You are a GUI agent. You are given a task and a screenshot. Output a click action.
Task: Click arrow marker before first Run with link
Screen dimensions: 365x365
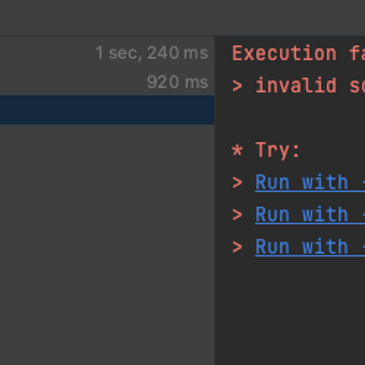click(x=237, y=183)
